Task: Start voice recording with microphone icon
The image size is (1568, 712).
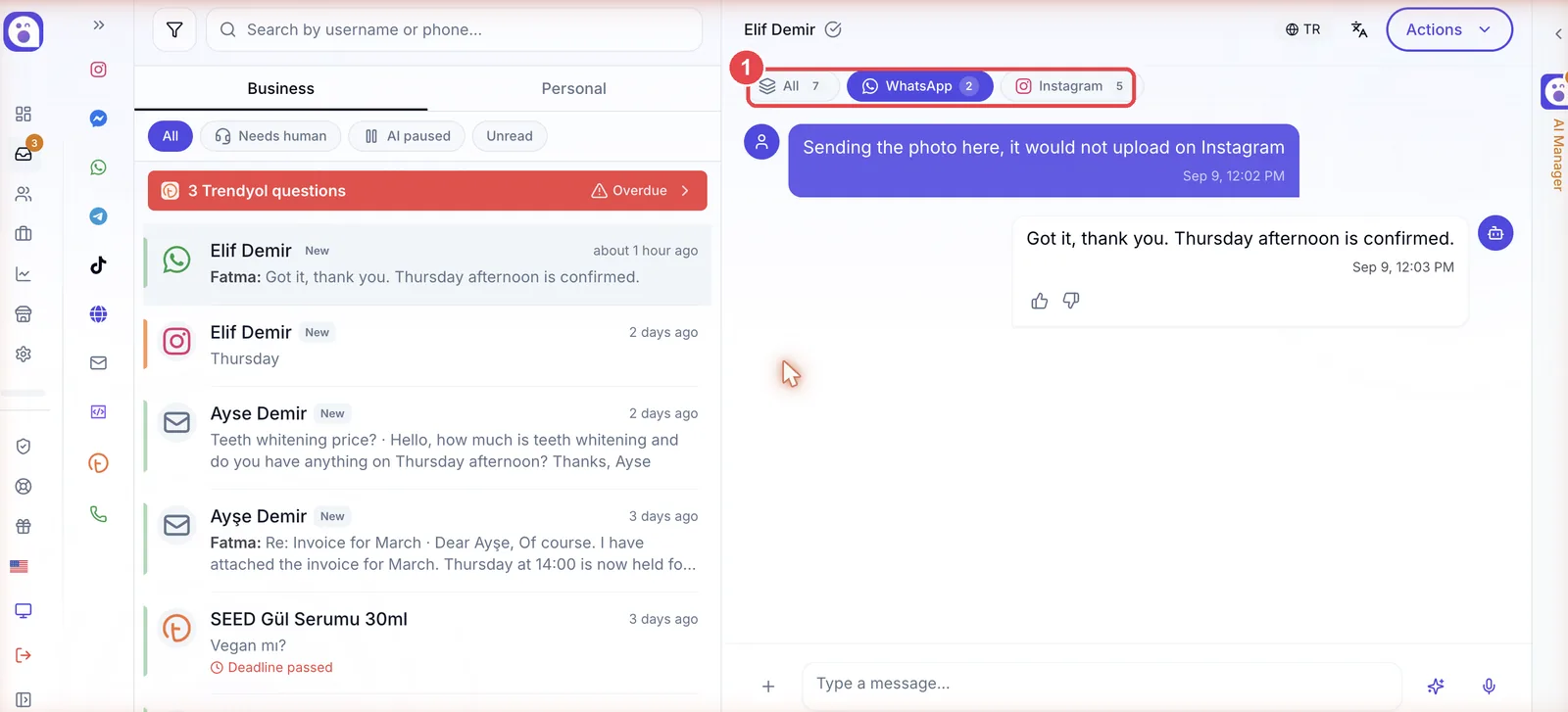Action: [x=1489, y=686]
